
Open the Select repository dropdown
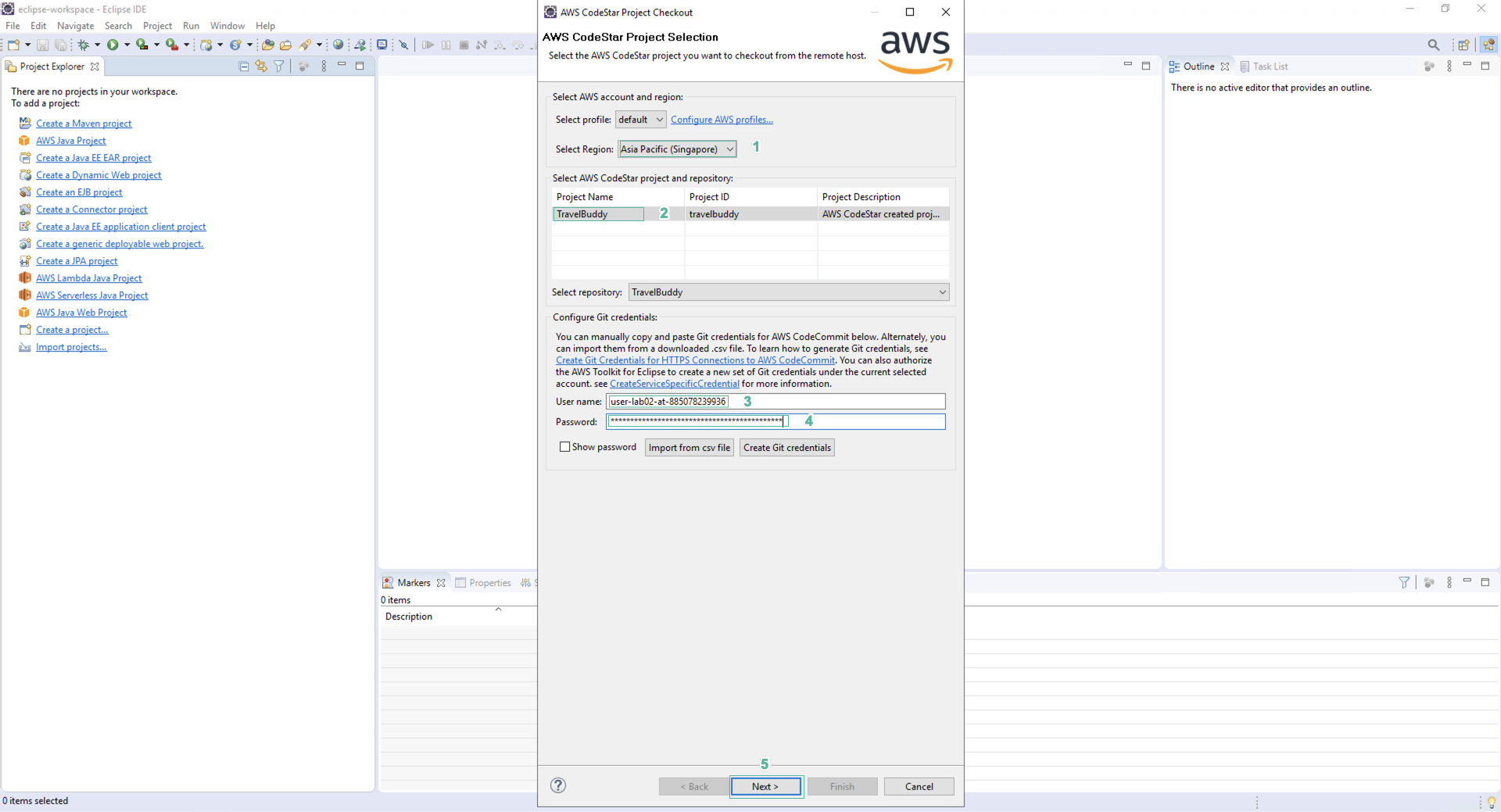(x=789, y=292)
